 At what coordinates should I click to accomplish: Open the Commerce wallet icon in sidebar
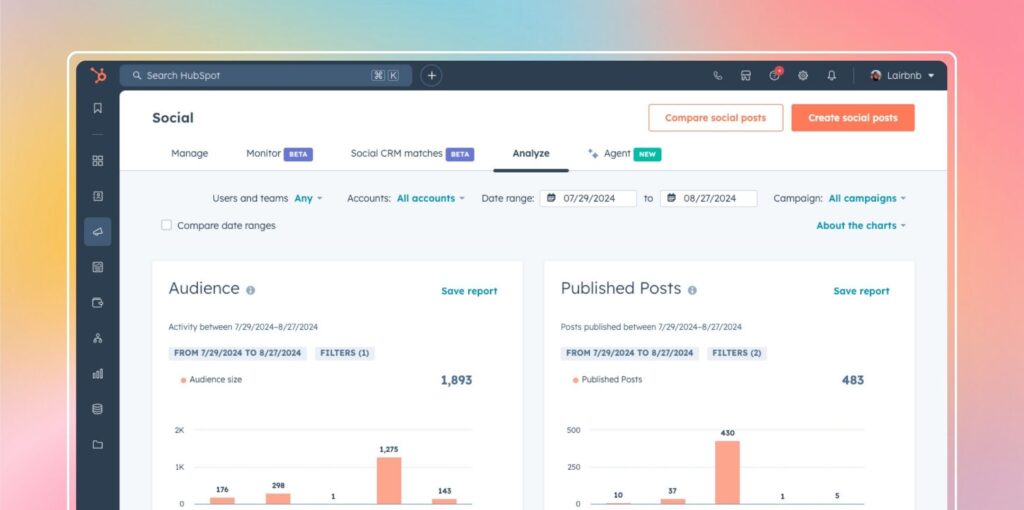click(x=97, y=302)
